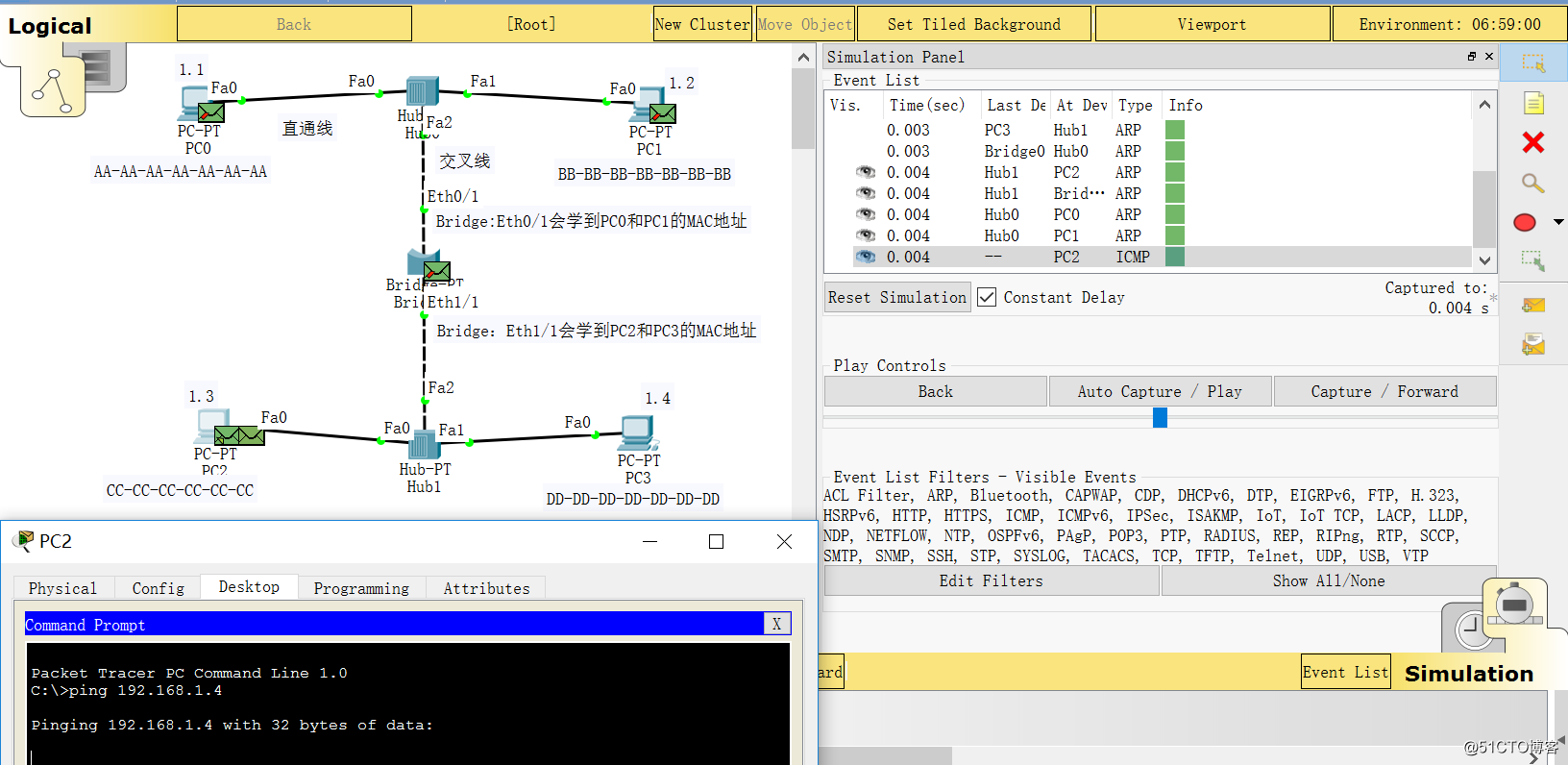The height and width of the screenshot is (765, 1568).
Task: Open the Config tab in PC2 window
Action: pyautogui.click(x=159, y=588)
